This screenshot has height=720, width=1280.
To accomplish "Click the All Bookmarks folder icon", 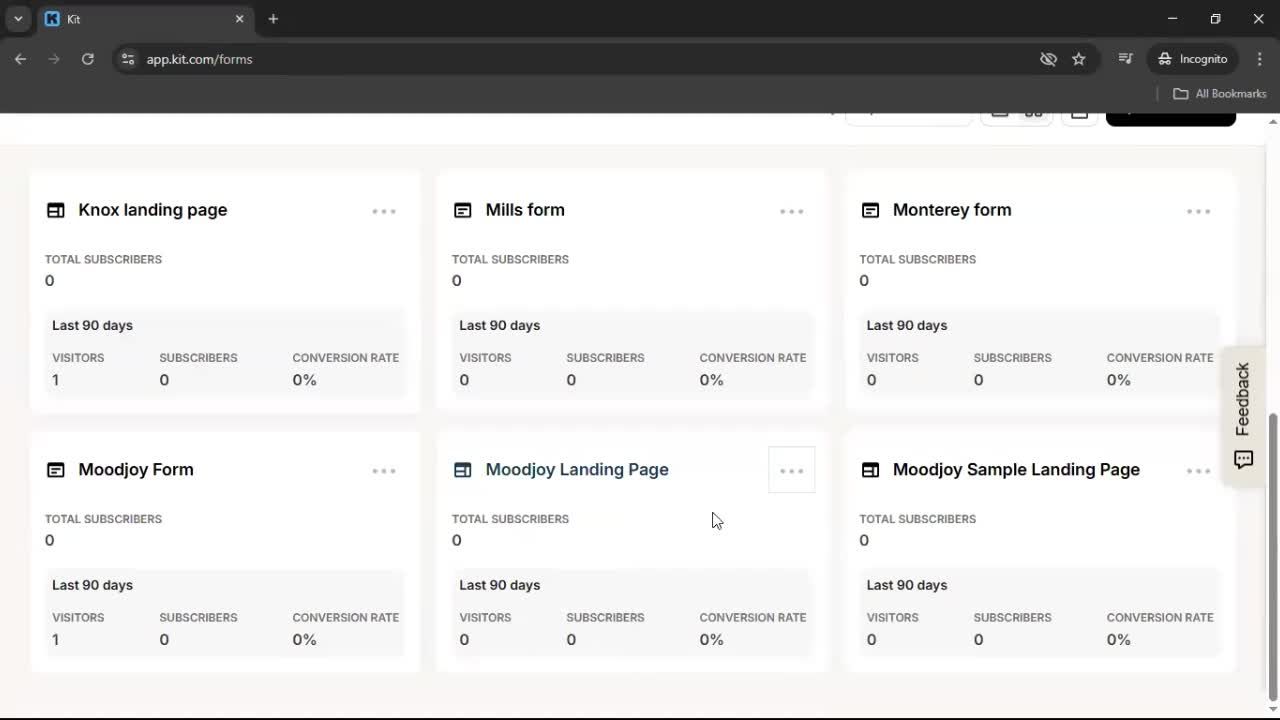I will tap(1180, 93).
